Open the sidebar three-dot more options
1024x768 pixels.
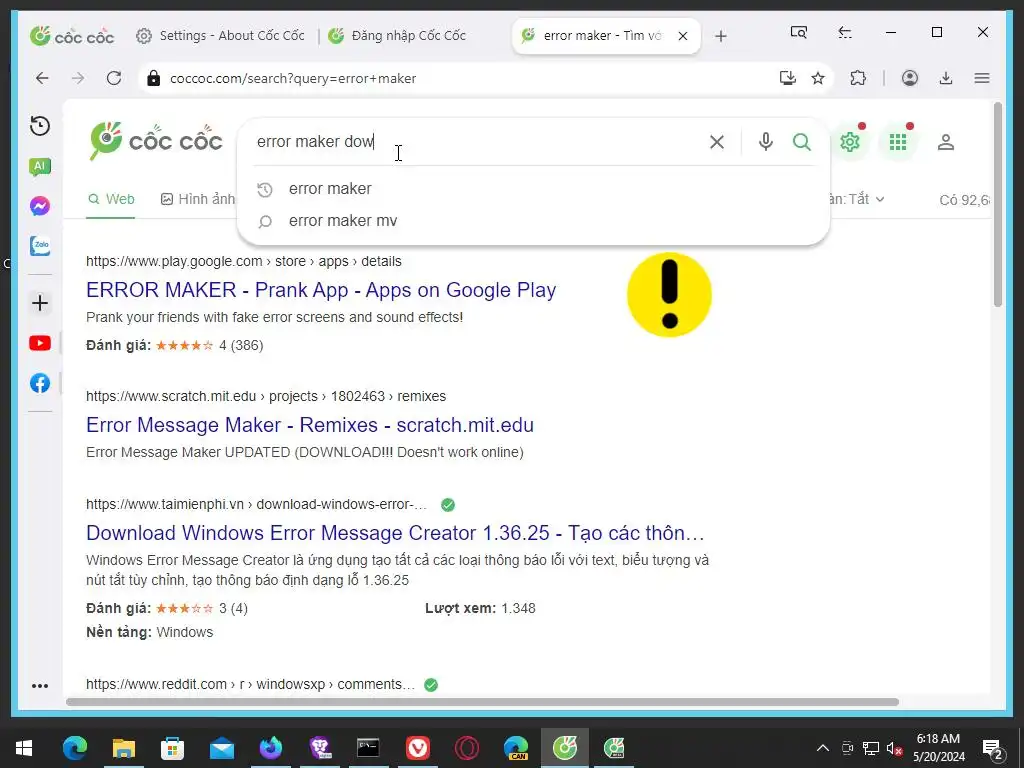click(x=40, y=686)
